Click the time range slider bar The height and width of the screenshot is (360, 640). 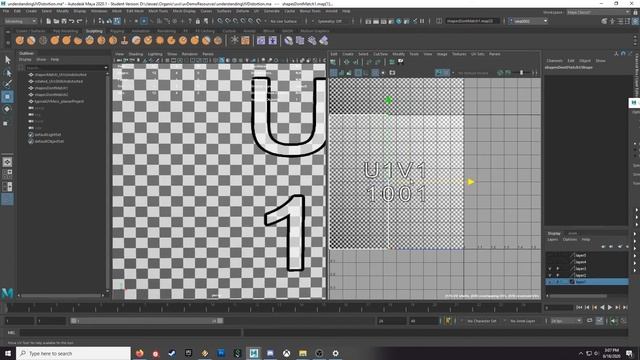[x=147, y=321]
